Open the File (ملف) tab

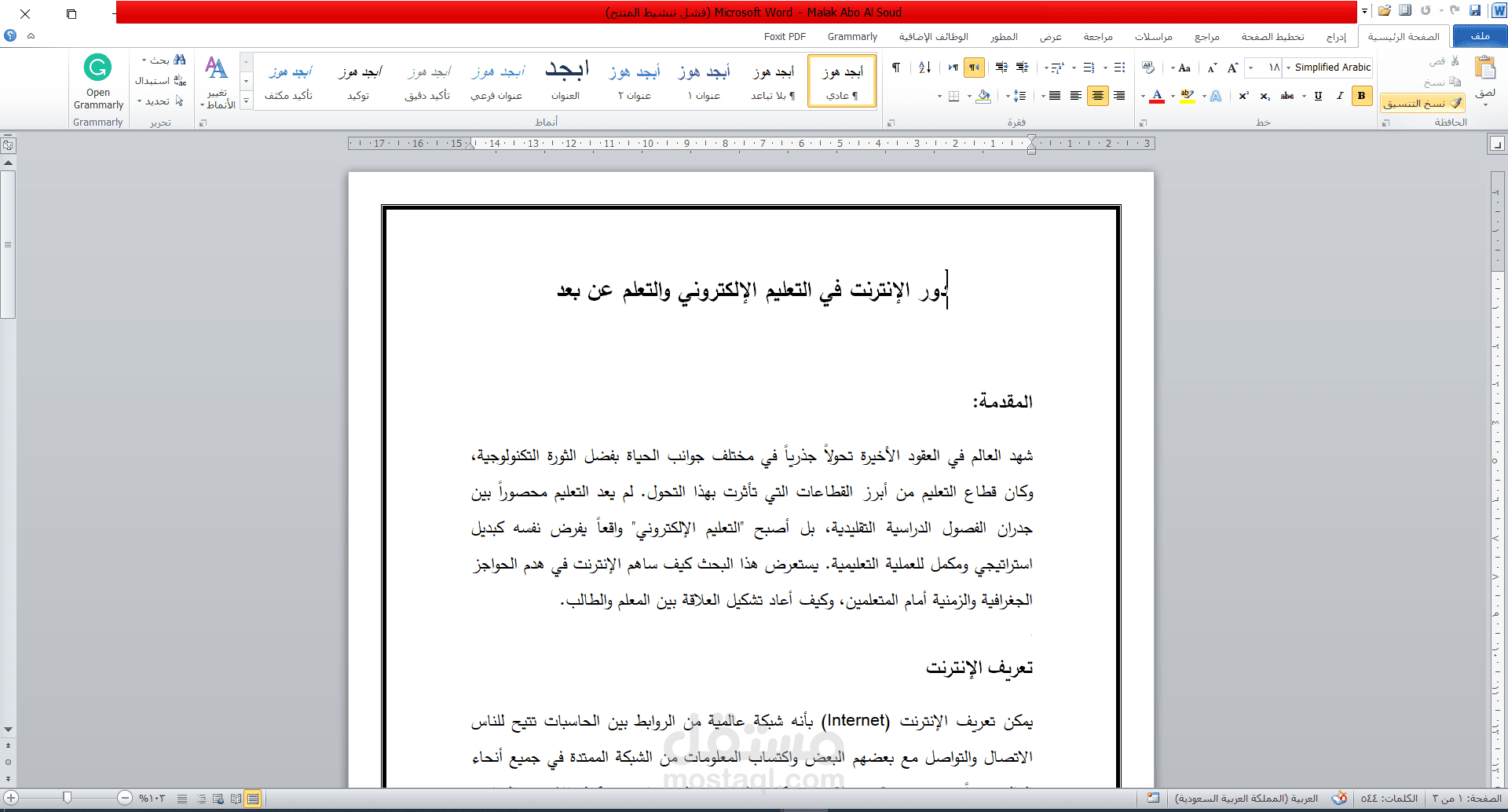click(1480, 36)
